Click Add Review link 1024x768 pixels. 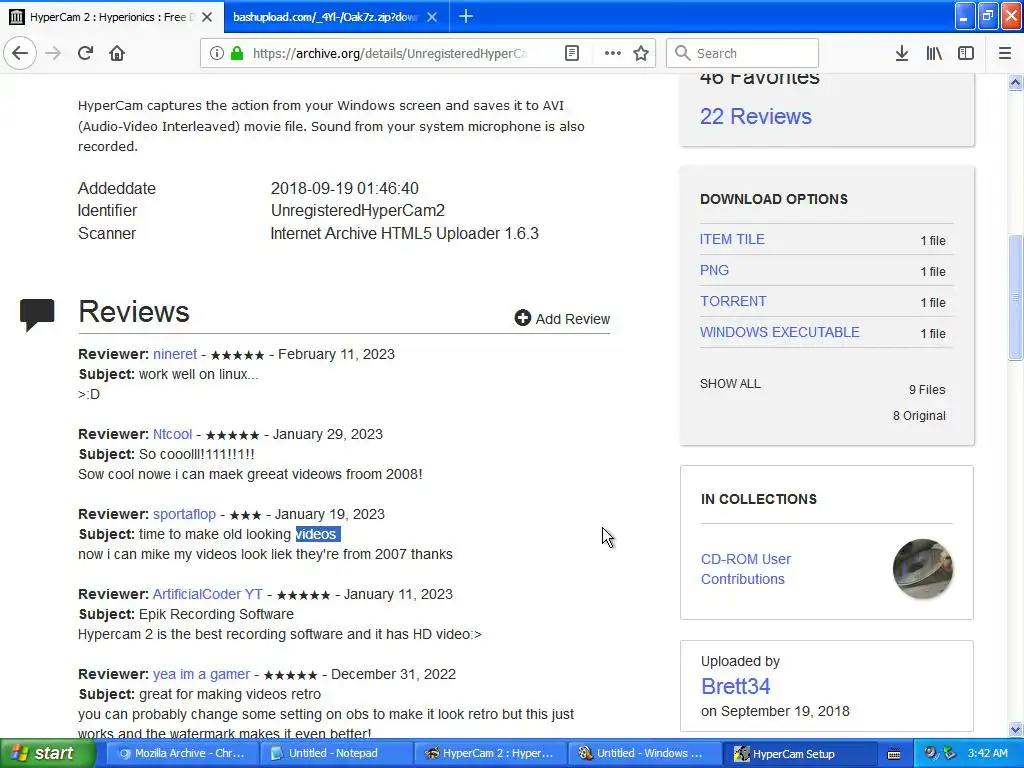click(573, 319)
